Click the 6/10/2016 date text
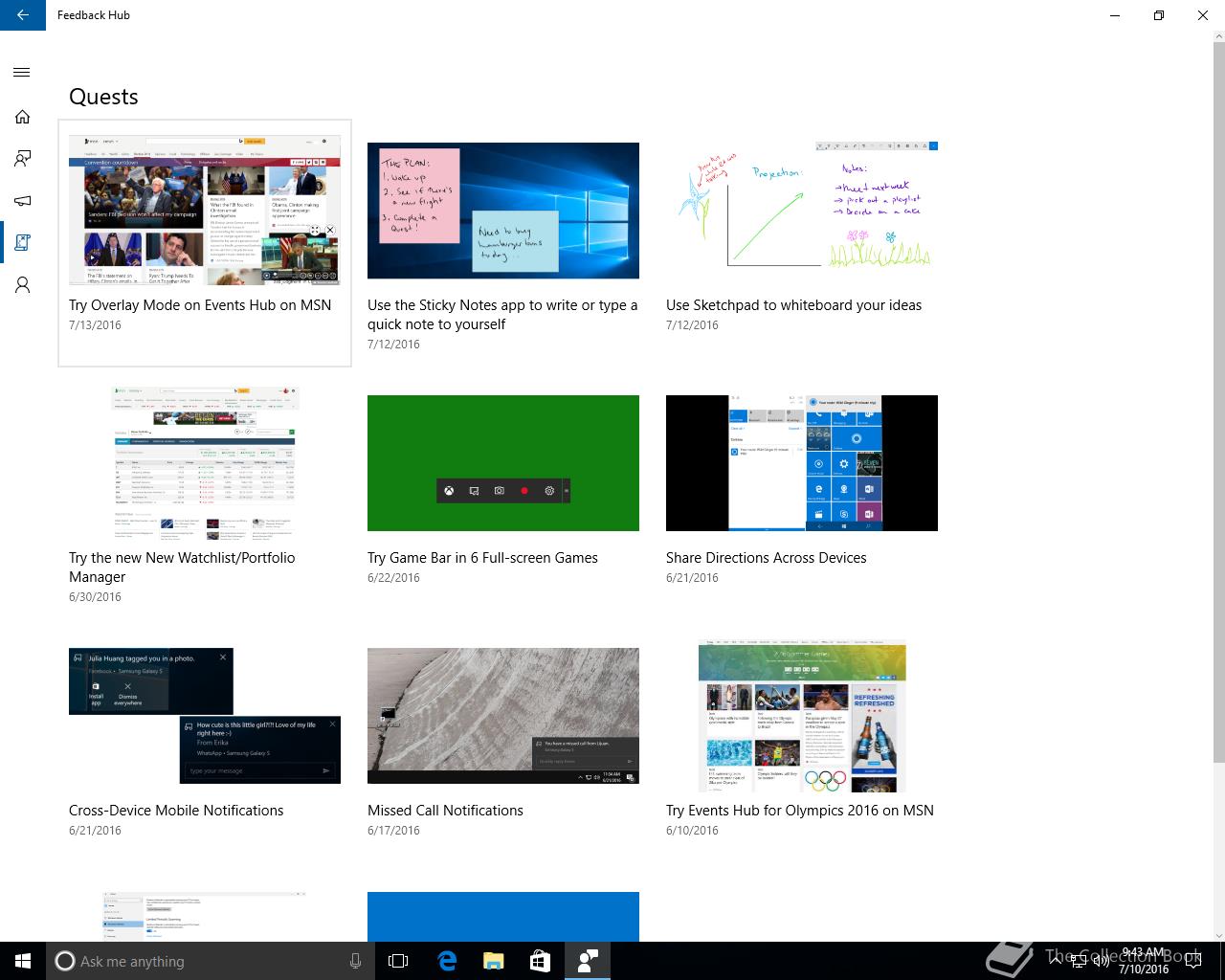The height and width of the screenshot is (980, 1225). (692, 831)
